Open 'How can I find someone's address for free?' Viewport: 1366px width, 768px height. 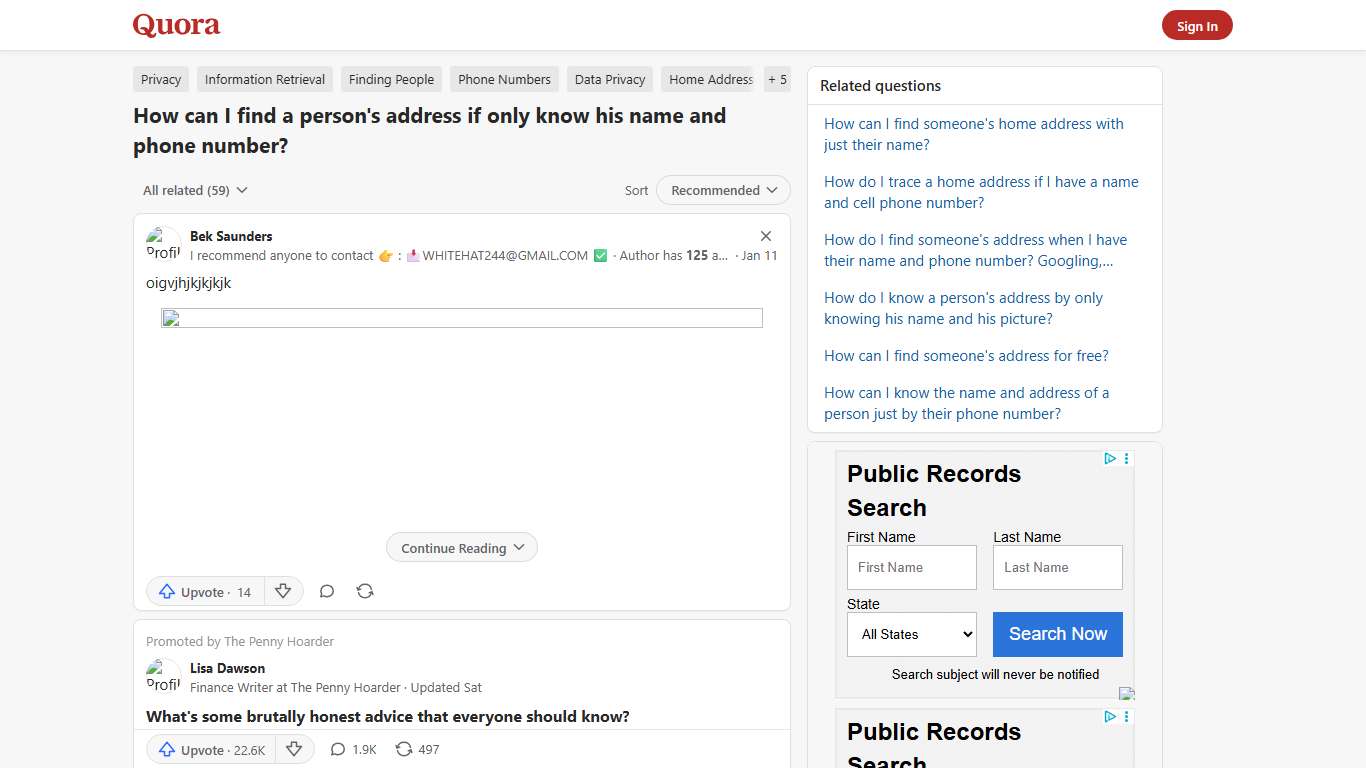[966, 355]
